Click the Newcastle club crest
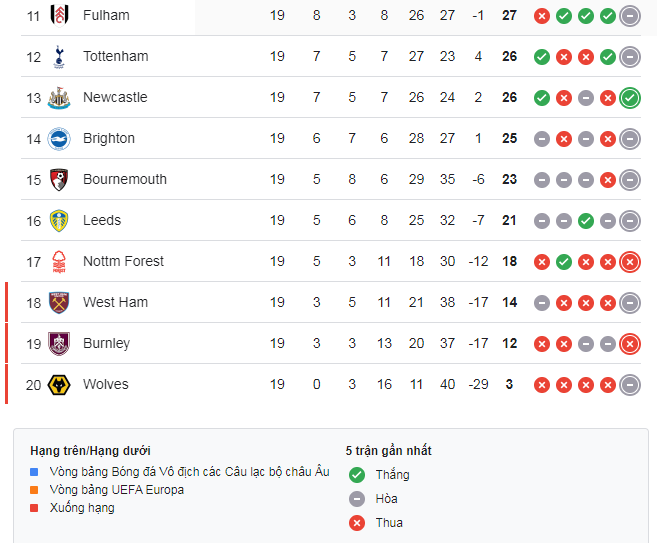671x543 pixels. pyautogui.click(x=58, y=97)
